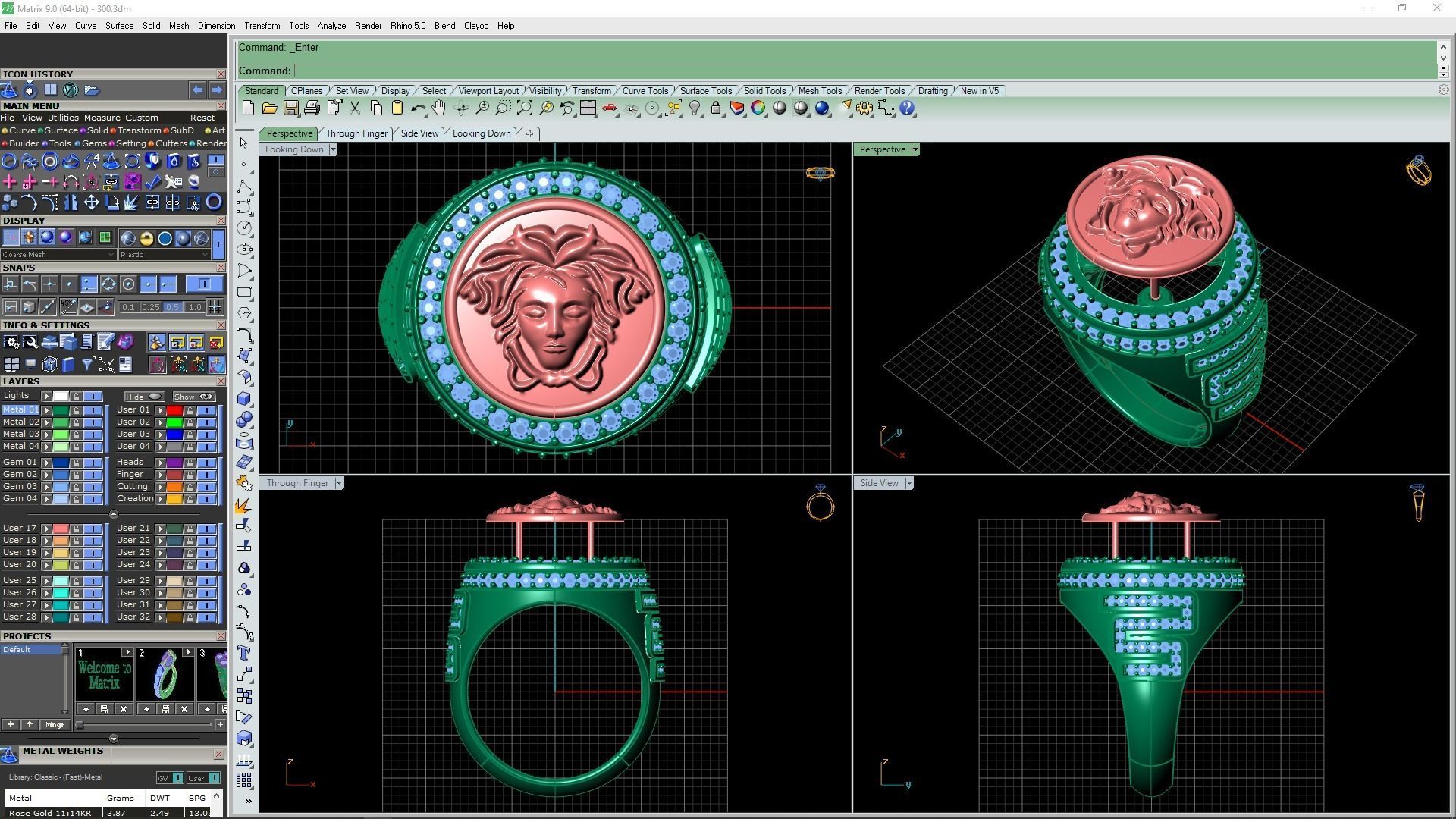
Task: Click the light bulb Hide icon
Action: (x=695, y=108)
